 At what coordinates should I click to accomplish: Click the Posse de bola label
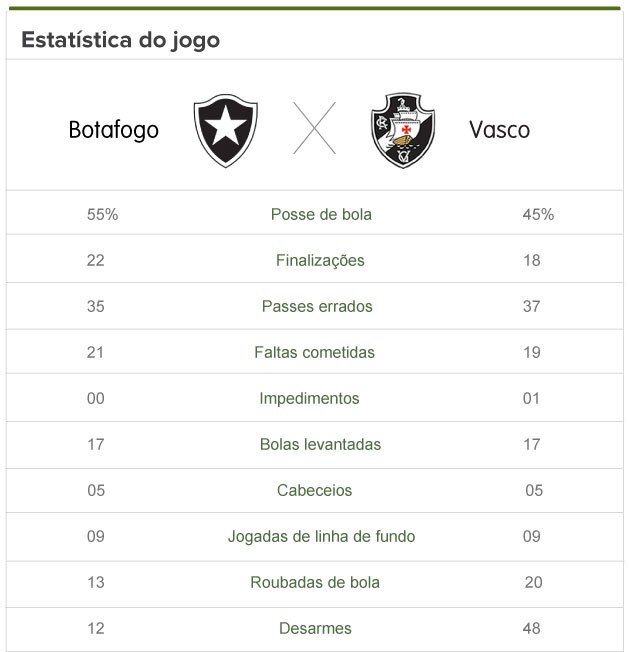pyautogui.click(x=321, y=215)
